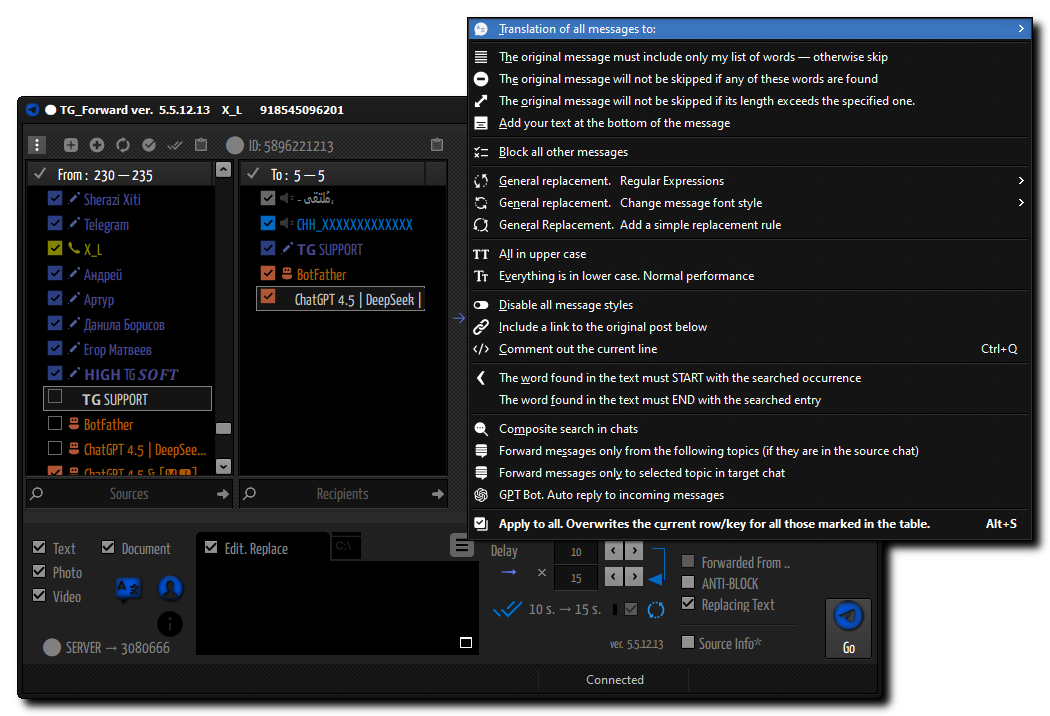Choose Include a link to original post

click(749, 327)
